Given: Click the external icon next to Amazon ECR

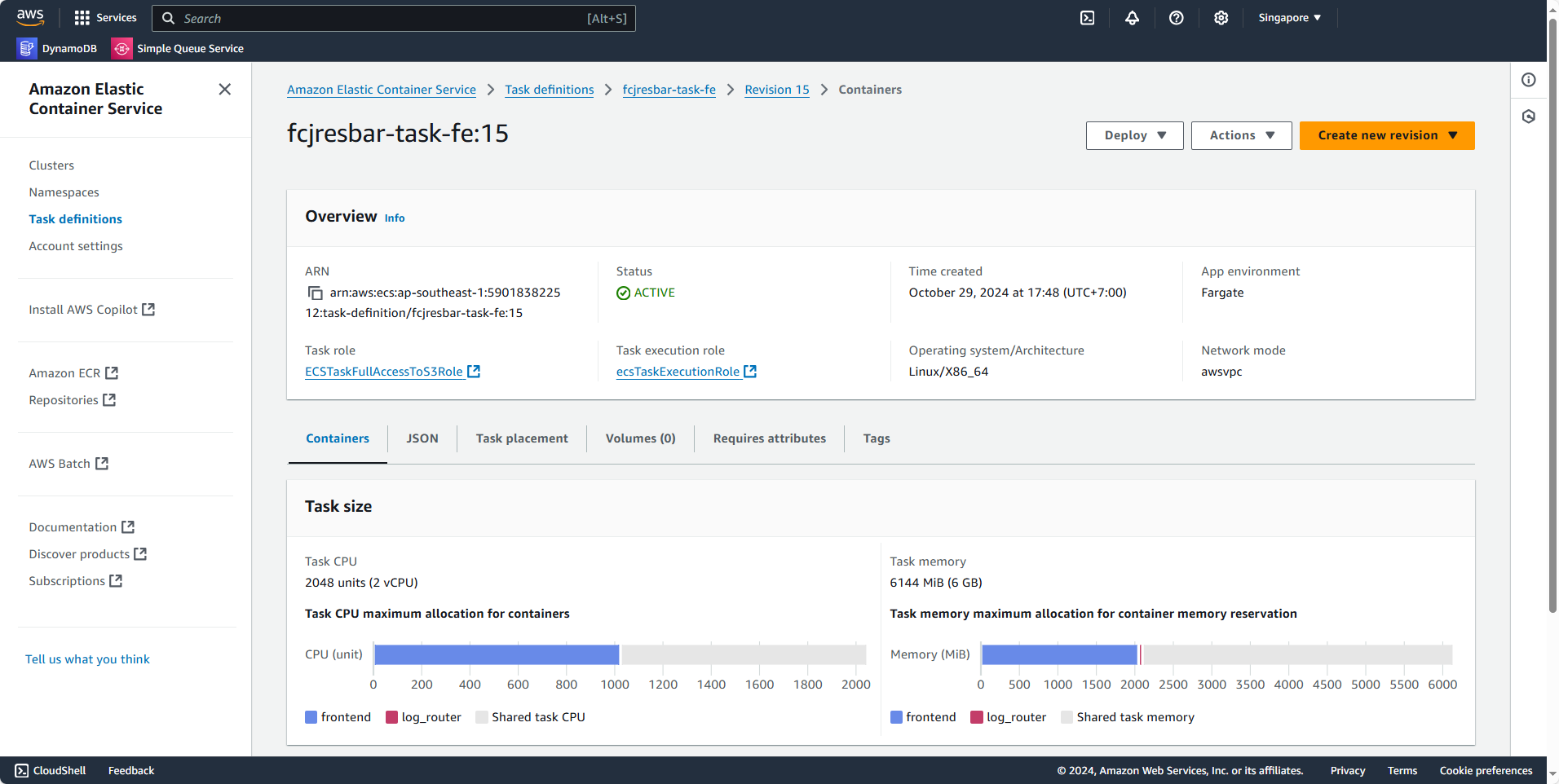Looking at the screenshot, I should pos(112,372).
